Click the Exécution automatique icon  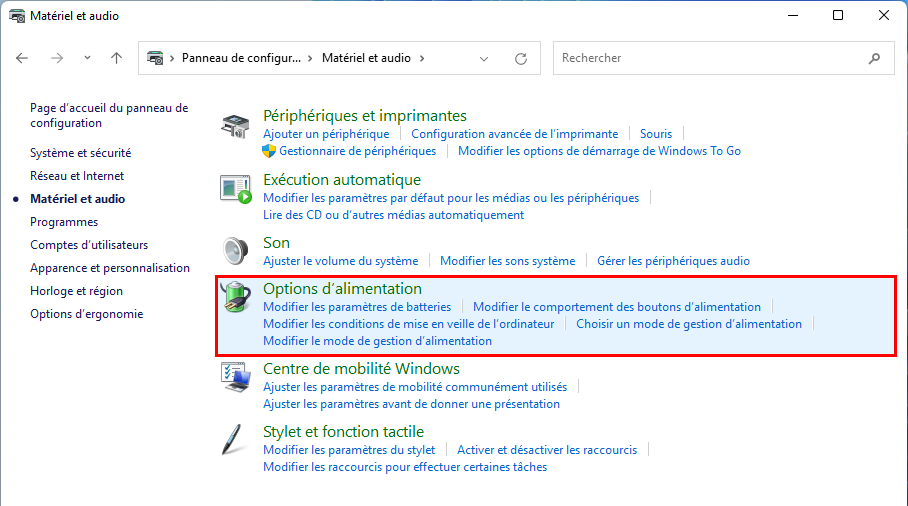coord(236,189)
